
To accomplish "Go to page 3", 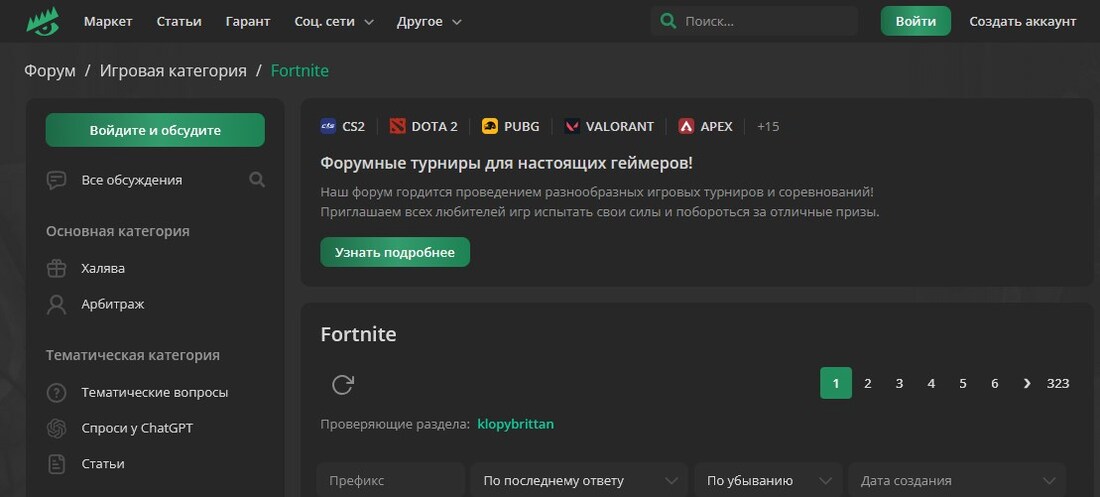I will pyautogui.click(x=899, y=383).
